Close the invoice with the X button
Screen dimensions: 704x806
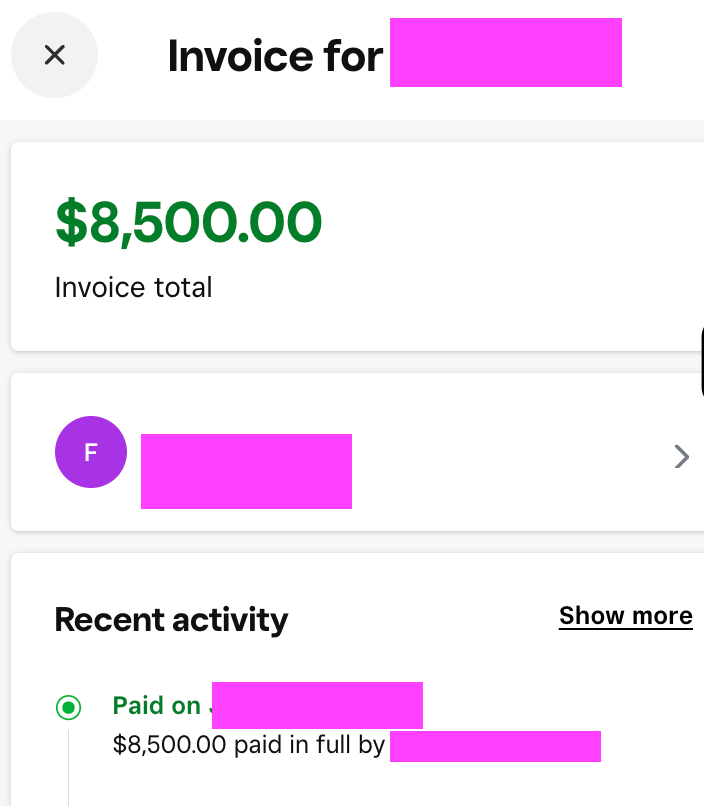coord(54,55)
